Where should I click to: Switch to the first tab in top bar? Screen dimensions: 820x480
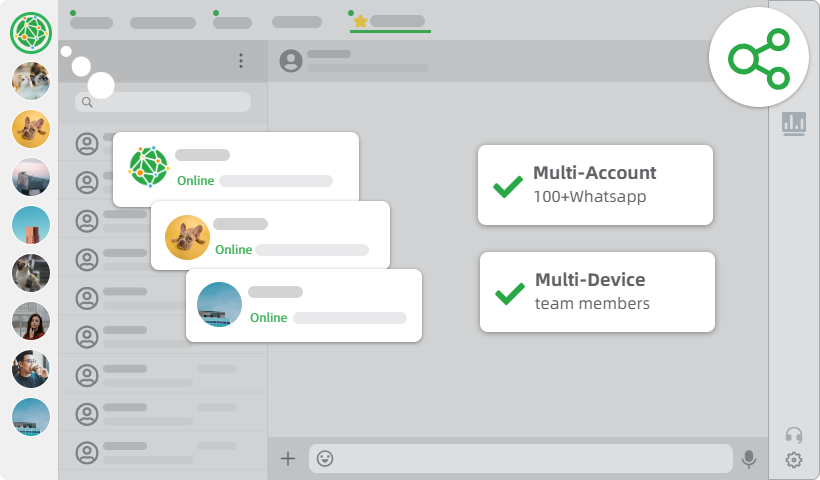[x=91, y=22]
